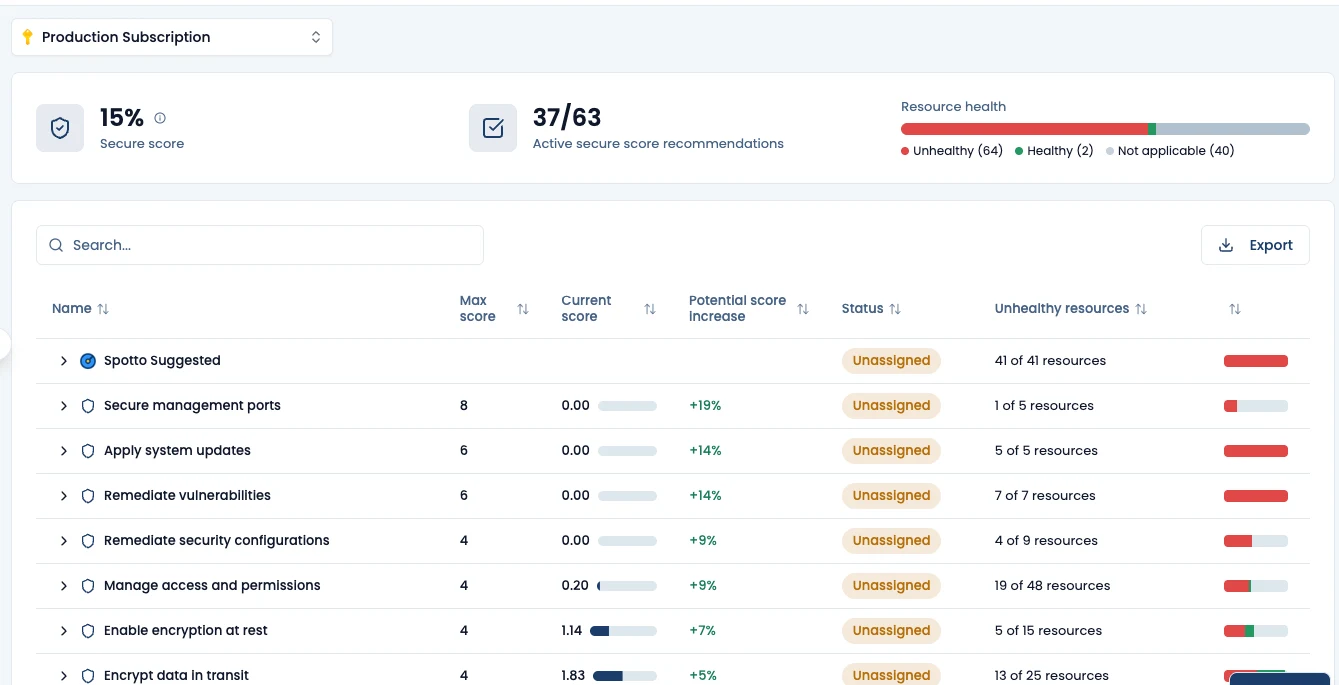The width and height of the screenshot is (1339, 685).
Task: Click the 1.83 current score value
Action: pos(573,676)
